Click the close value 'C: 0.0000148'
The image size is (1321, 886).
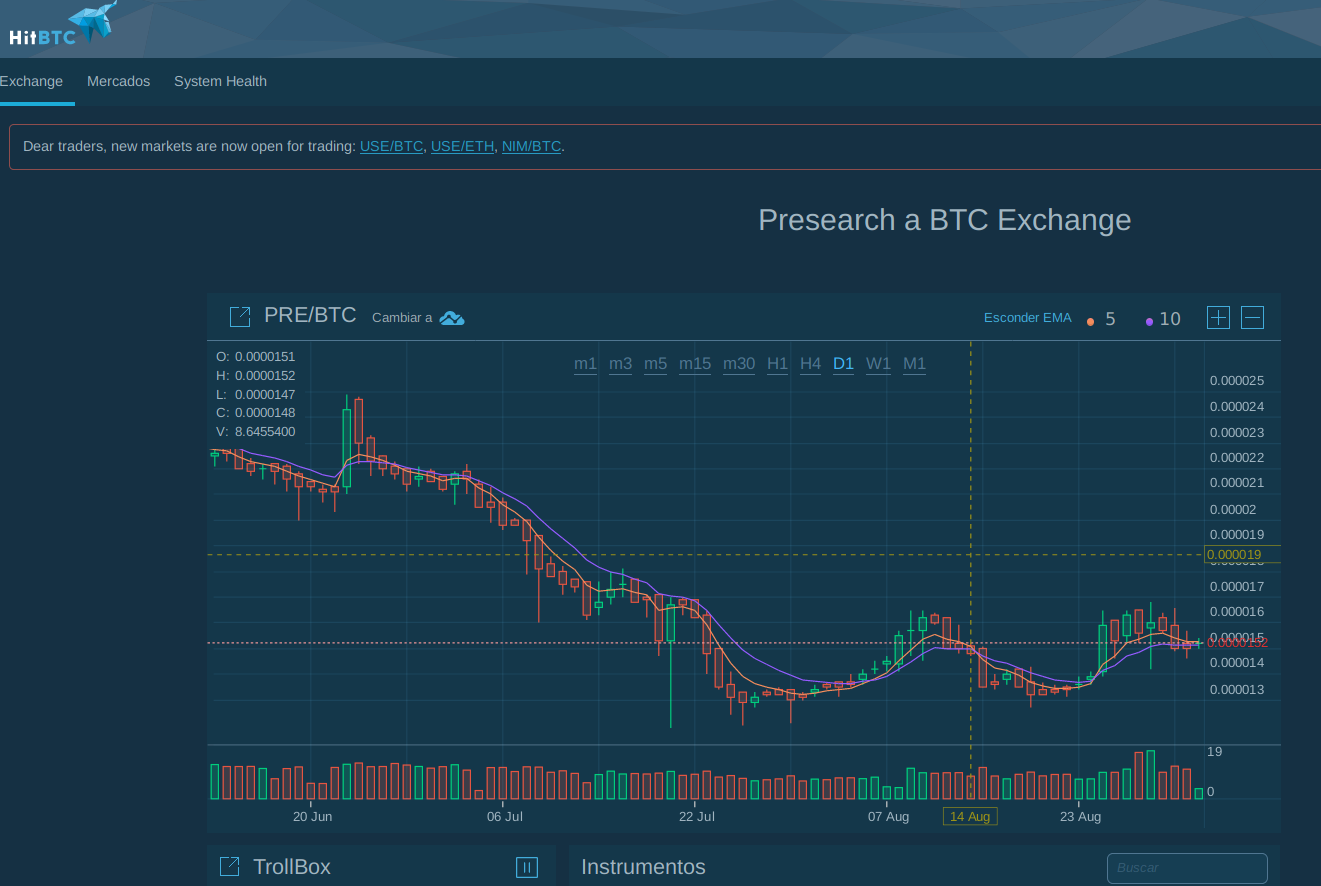tap(256, 413)
